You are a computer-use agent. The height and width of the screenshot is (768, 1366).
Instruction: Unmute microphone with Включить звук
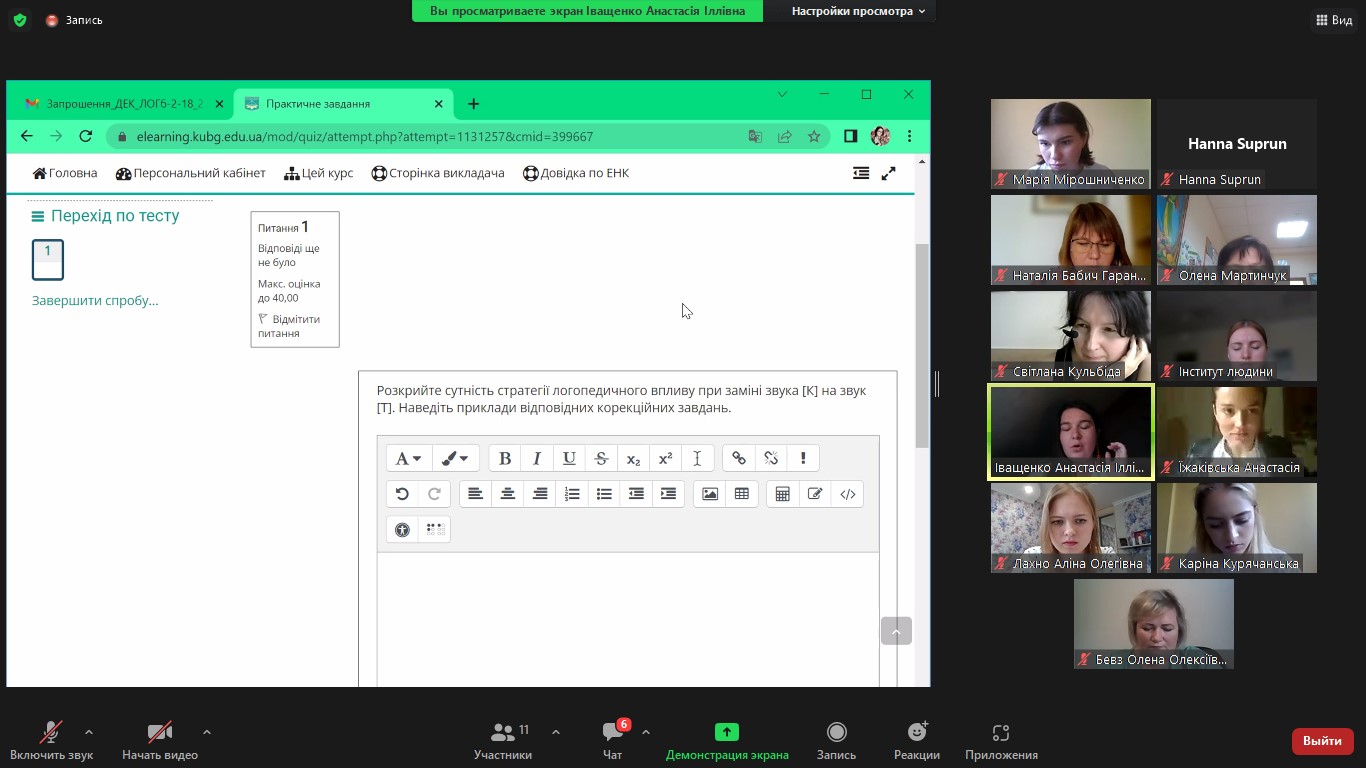coord(51,740)
